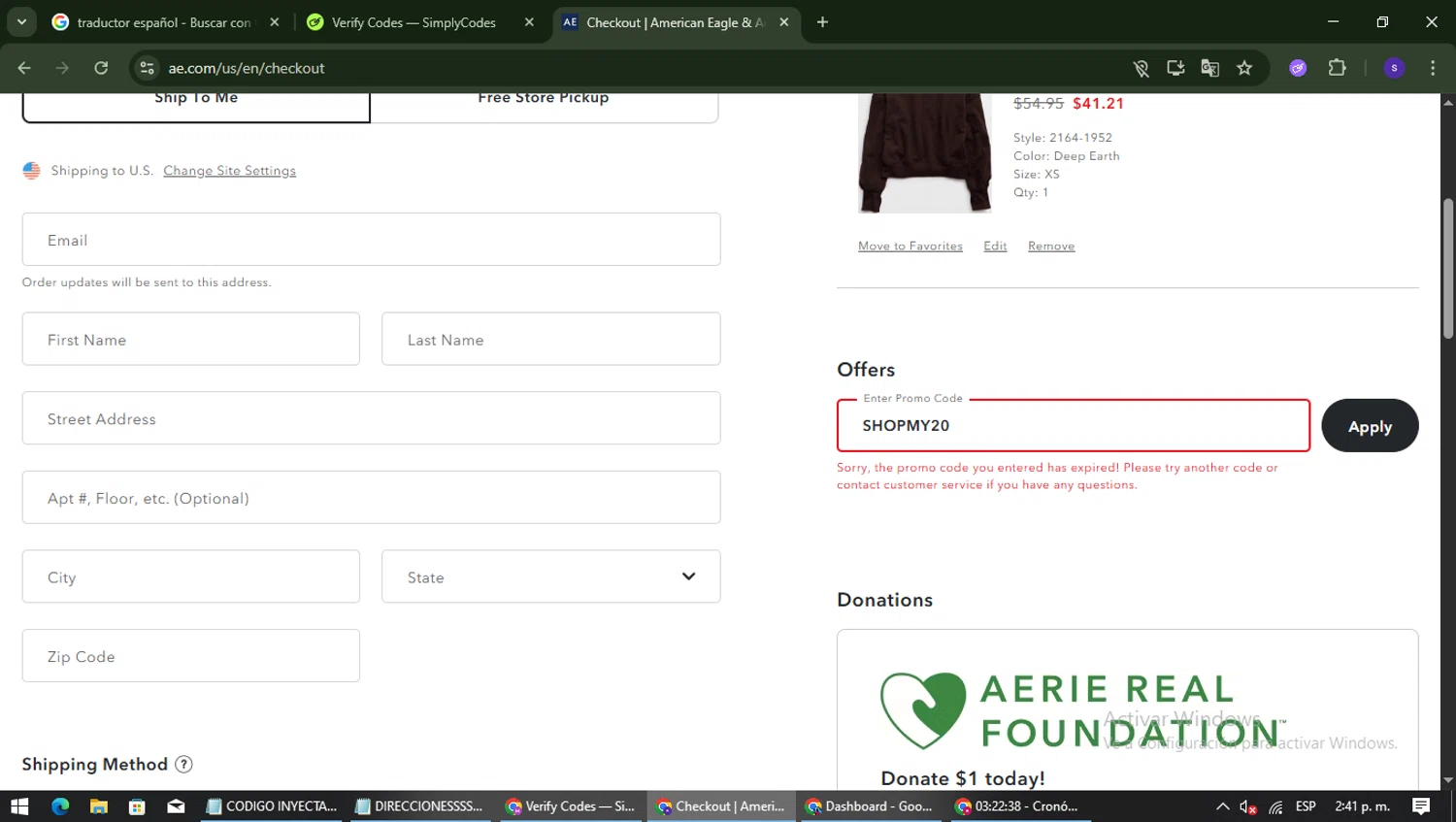Click the address bar URL
The width and height of the screenshot is (1456, 822).
247,68
